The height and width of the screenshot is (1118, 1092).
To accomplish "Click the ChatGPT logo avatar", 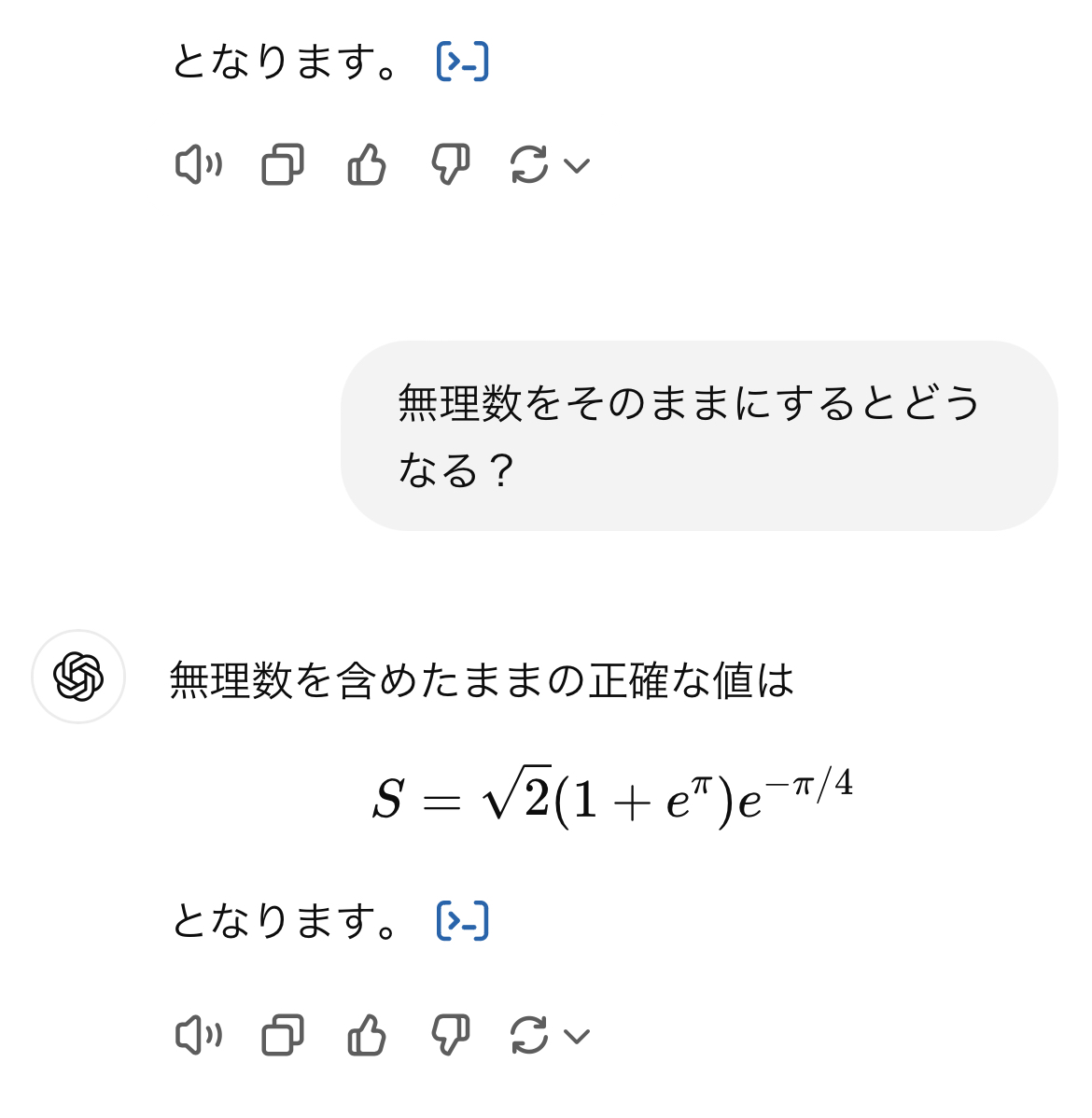I will coord(78,677).
